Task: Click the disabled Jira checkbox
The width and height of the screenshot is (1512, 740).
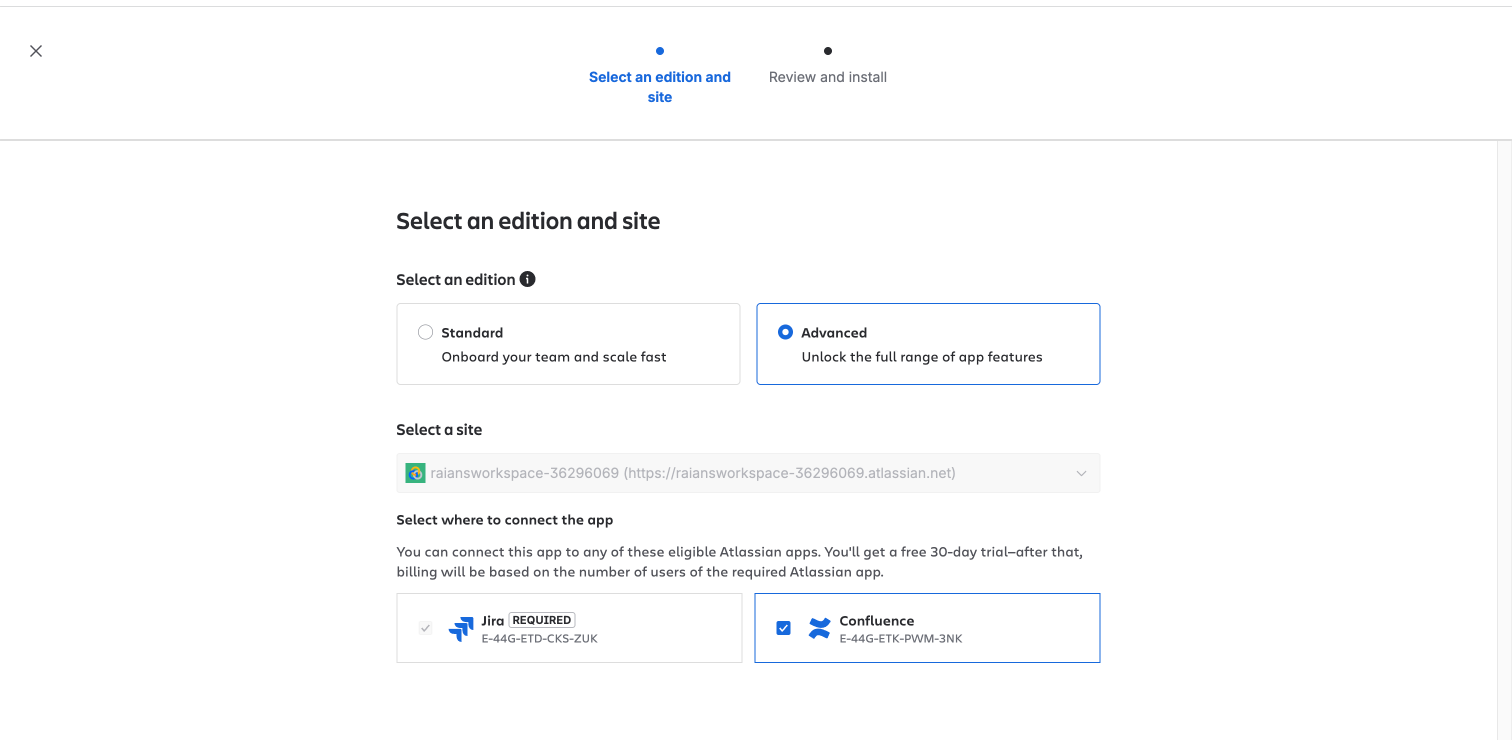Action: (x=425, y=628)
